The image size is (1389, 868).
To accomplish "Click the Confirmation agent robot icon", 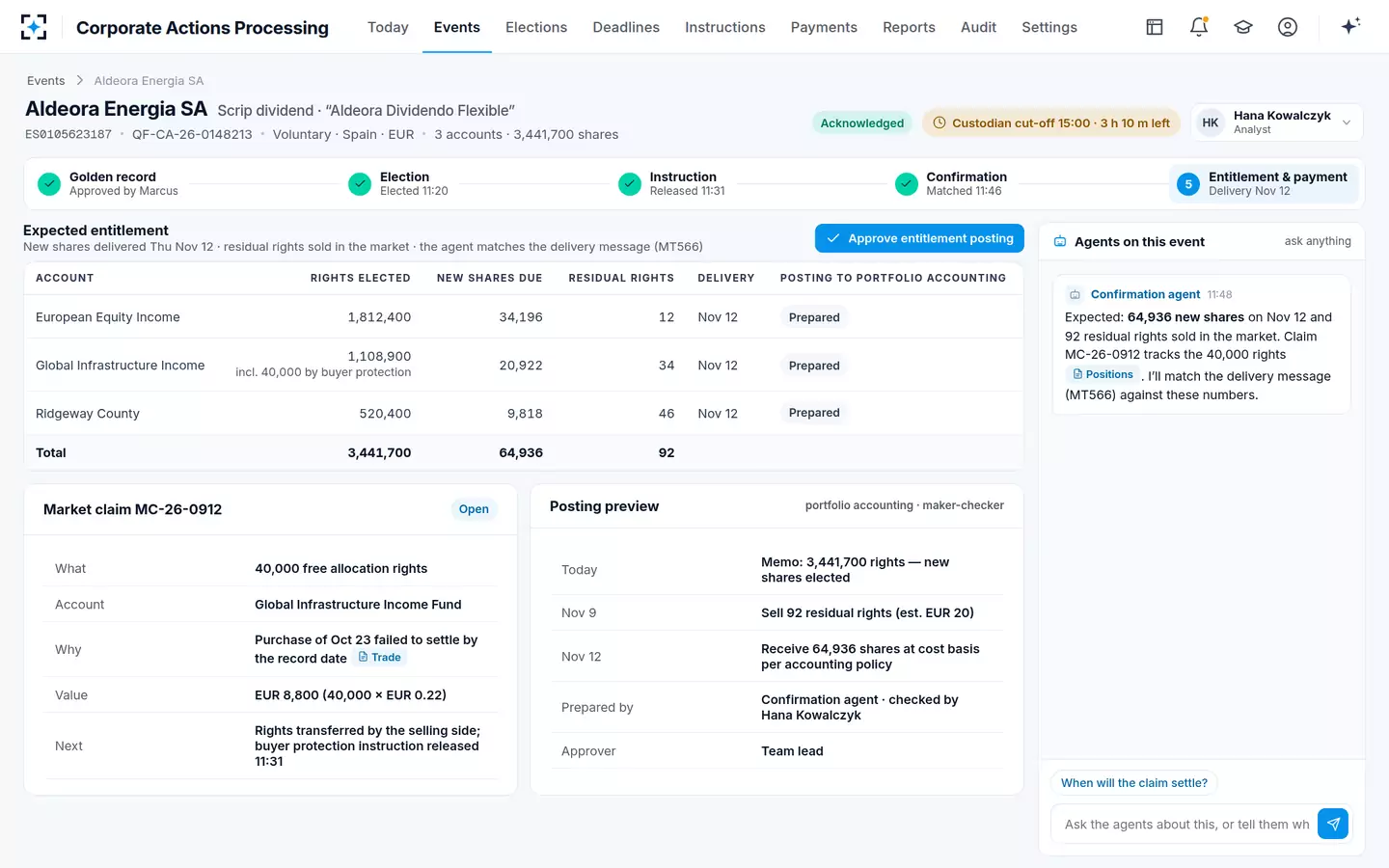I will point(1075,295).
